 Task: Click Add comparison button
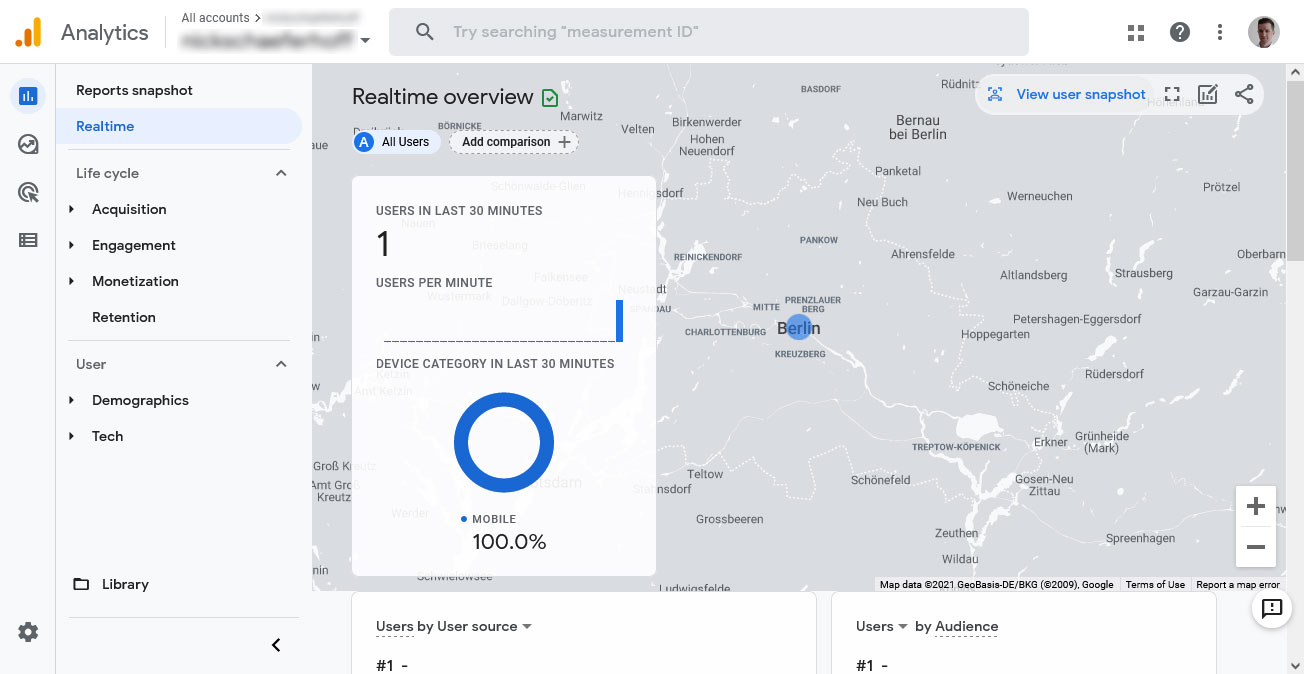[514, 142]
